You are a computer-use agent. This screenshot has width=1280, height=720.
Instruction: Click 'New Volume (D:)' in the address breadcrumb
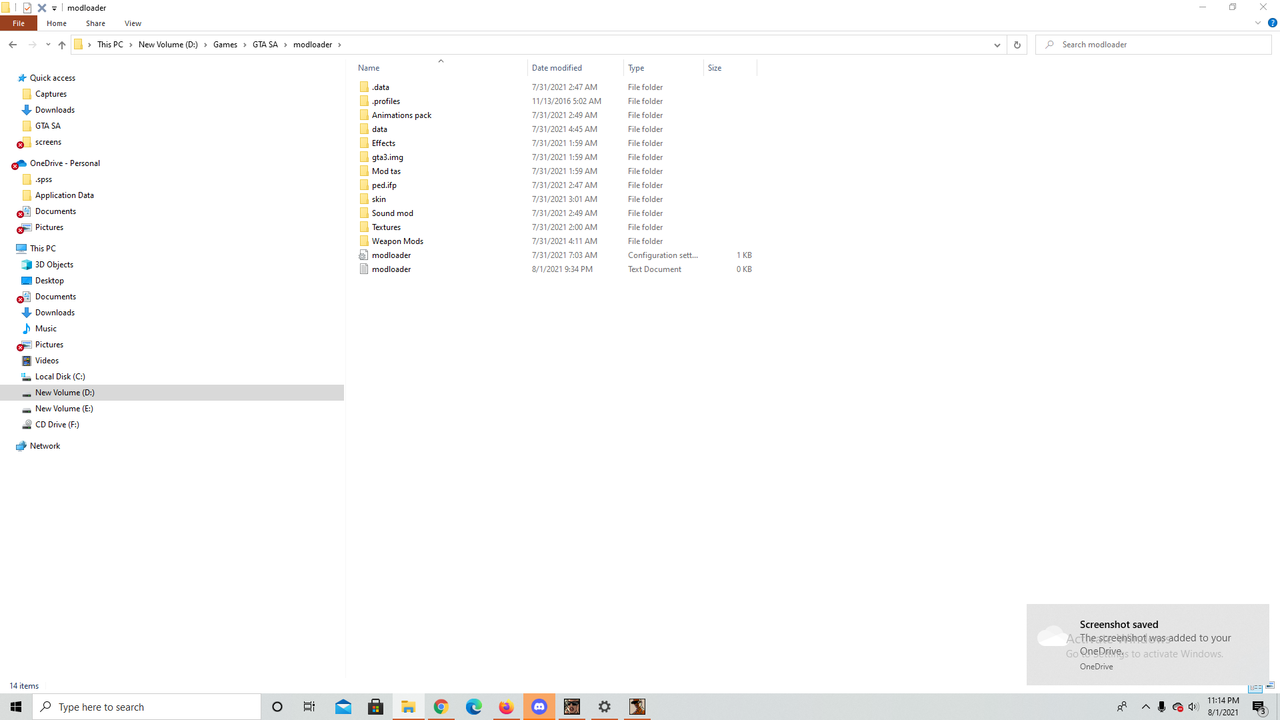[x=168, y=45]
